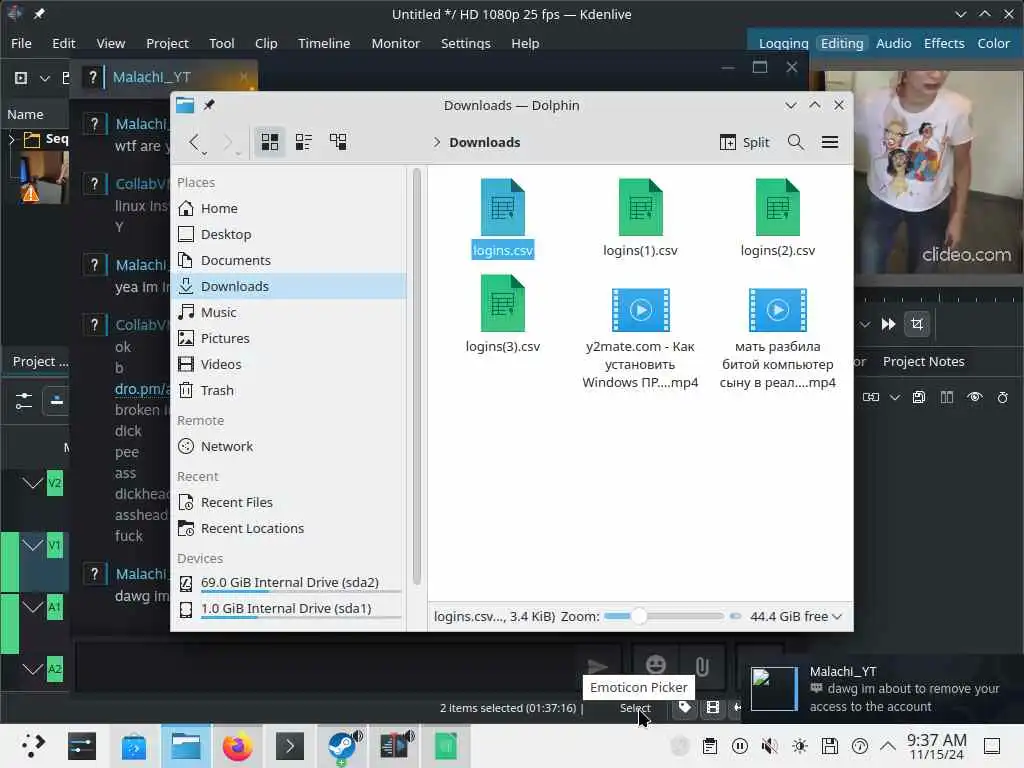Switch to Logging workspace layout

[x=783, y=43]
